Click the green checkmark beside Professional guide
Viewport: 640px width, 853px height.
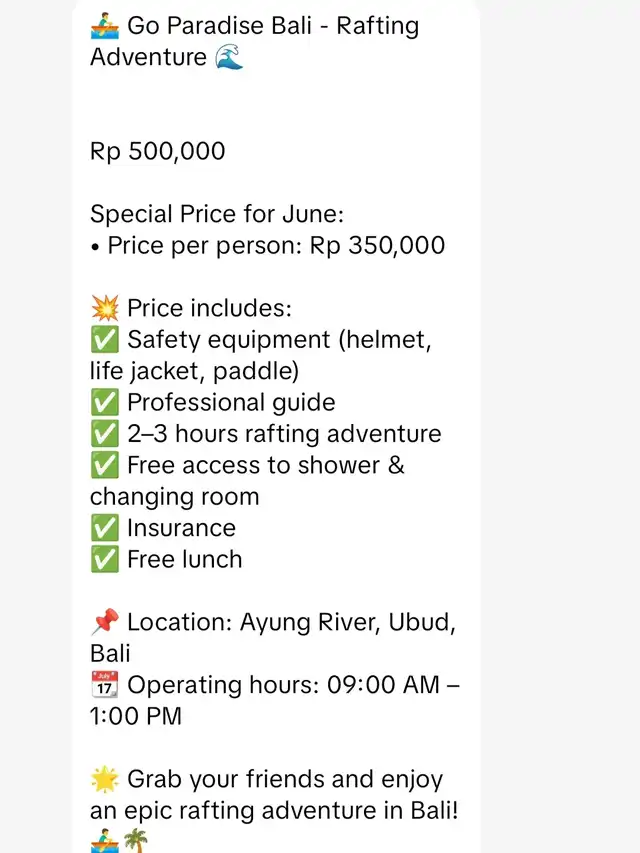104,403
